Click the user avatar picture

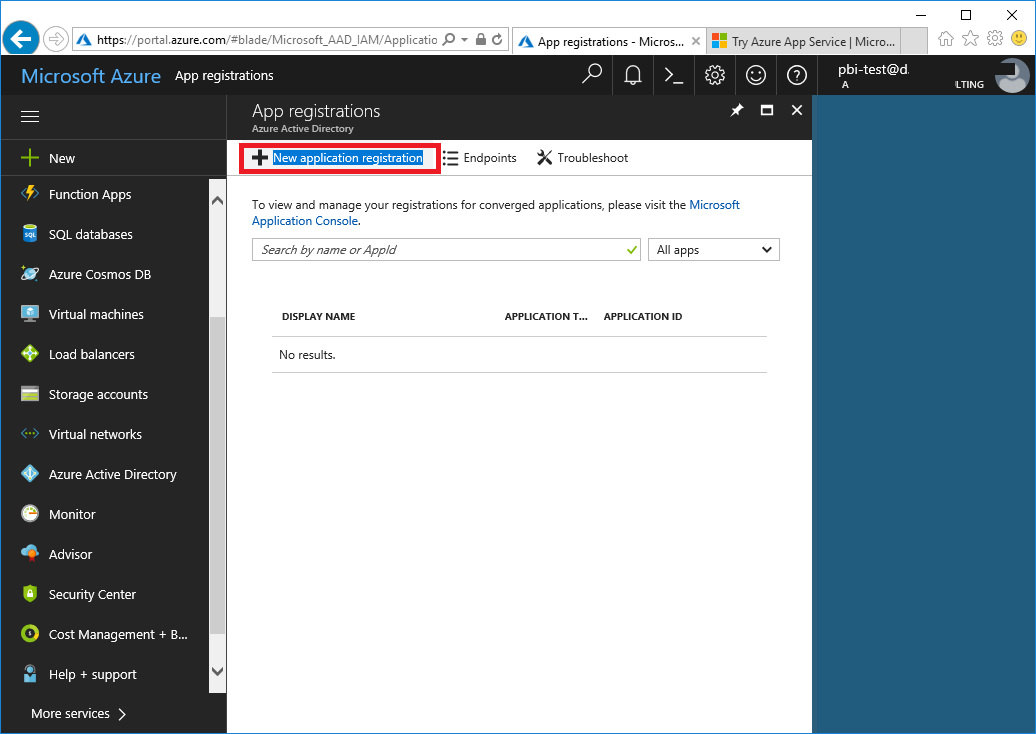1012,75
